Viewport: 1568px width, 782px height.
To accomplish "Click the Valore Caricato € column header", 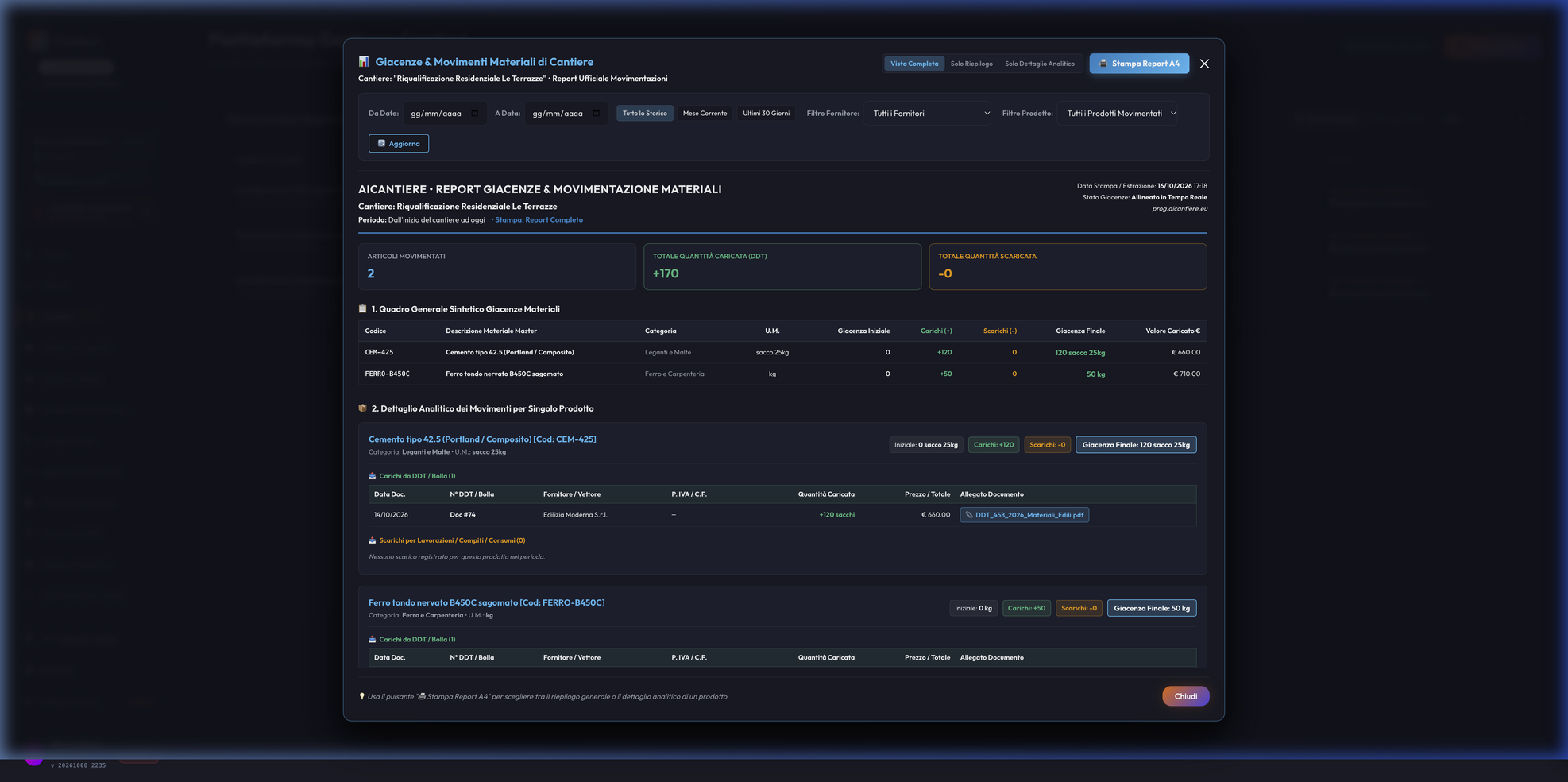I will [1172, 331].
